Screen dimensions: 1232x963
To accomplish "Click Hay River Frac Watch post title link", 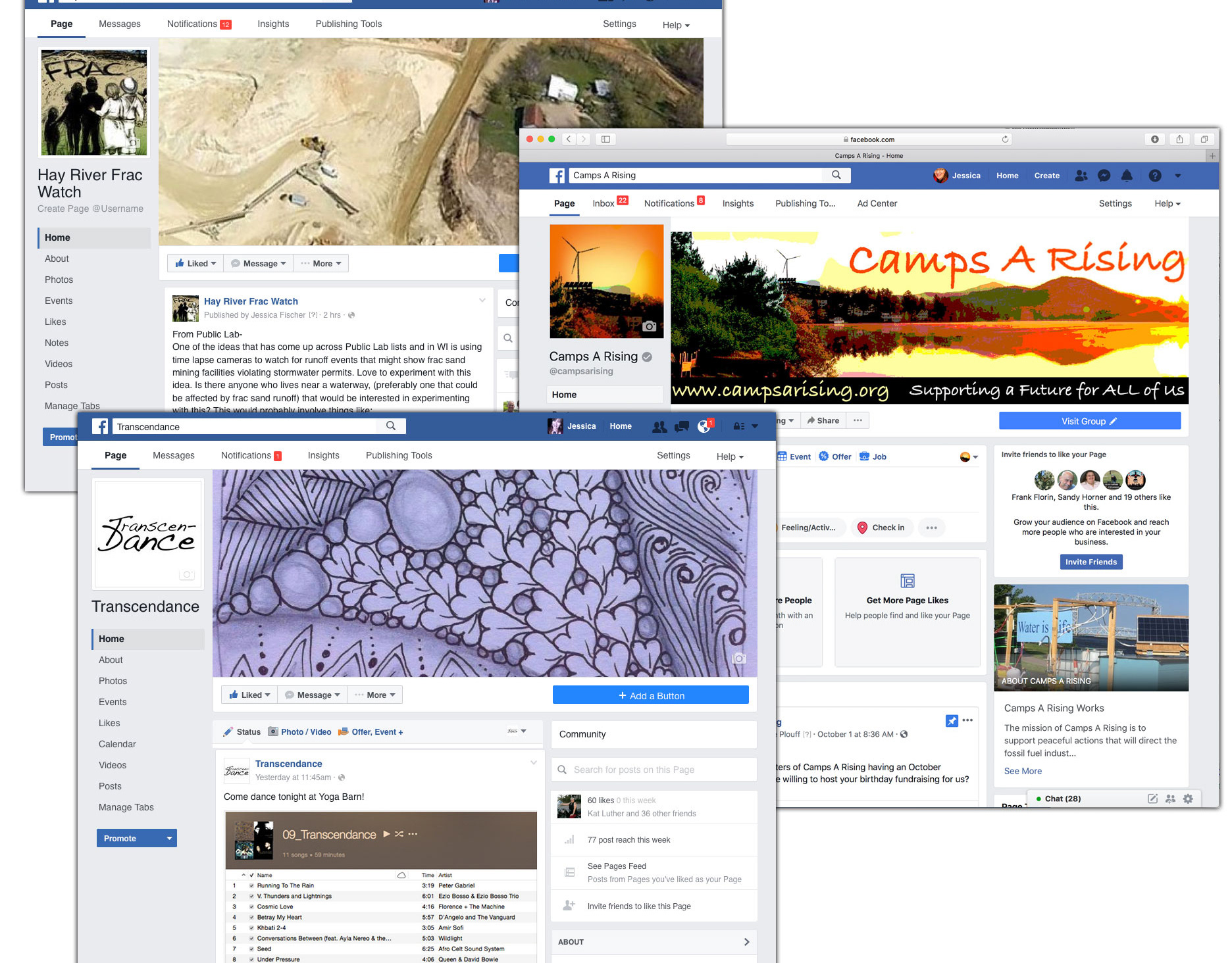I will [251, 301].
